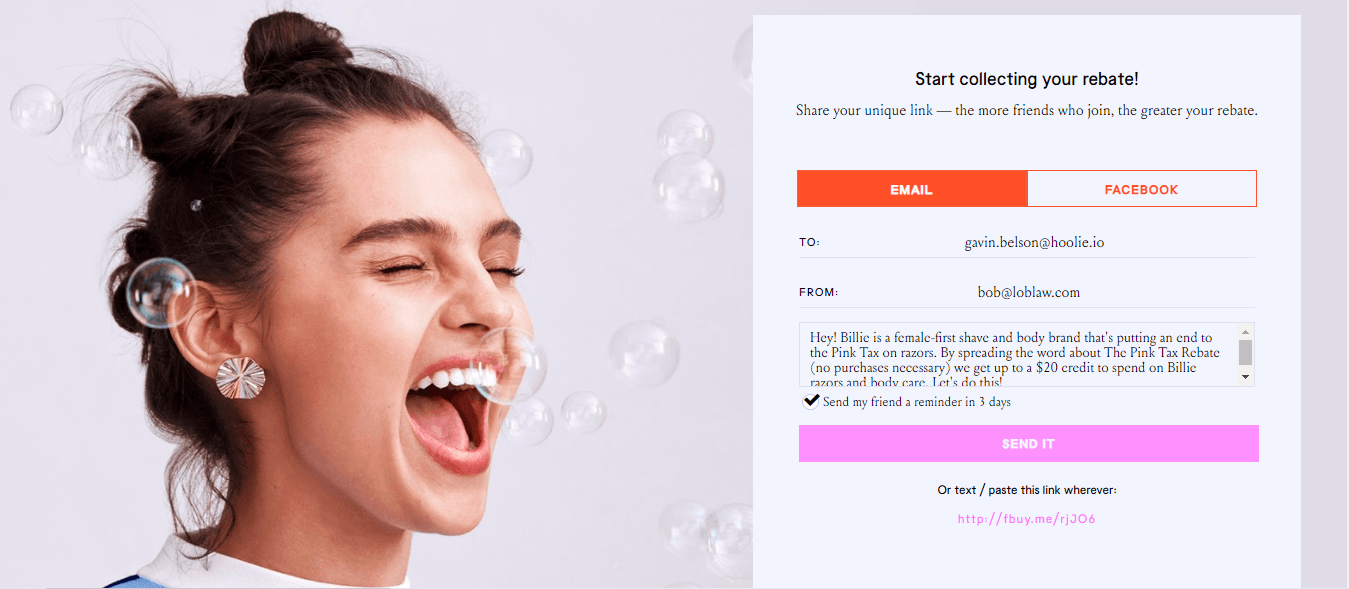Open the fbuy.me share link

pyautogui.click(x=1026, y=519)
